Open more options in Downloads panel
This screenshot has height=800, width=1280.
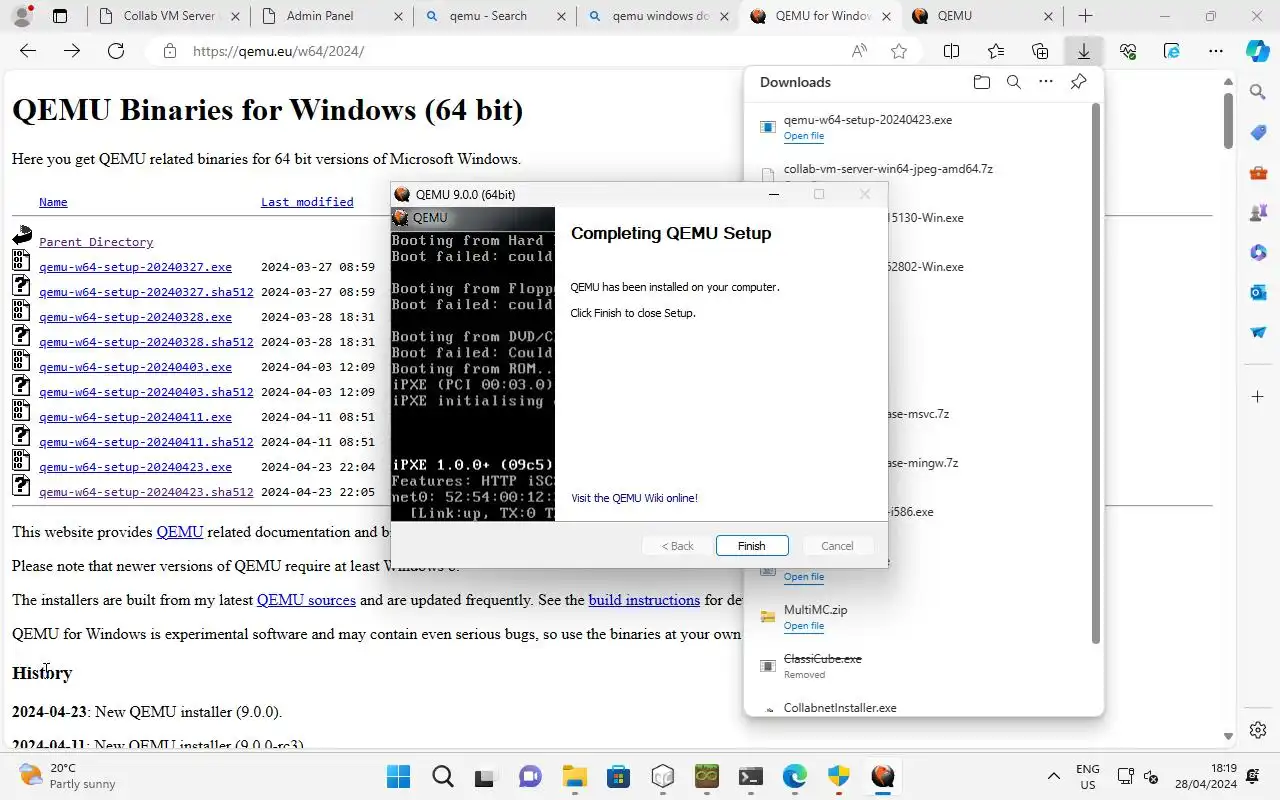click(1046, 82)
